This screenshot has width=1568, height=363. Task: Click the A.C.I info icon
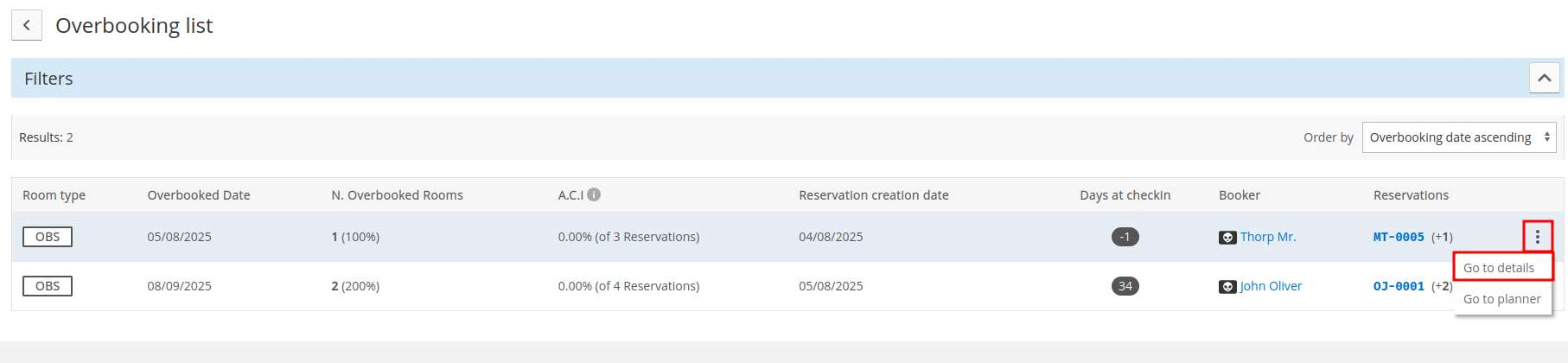[x=594, y=194]
